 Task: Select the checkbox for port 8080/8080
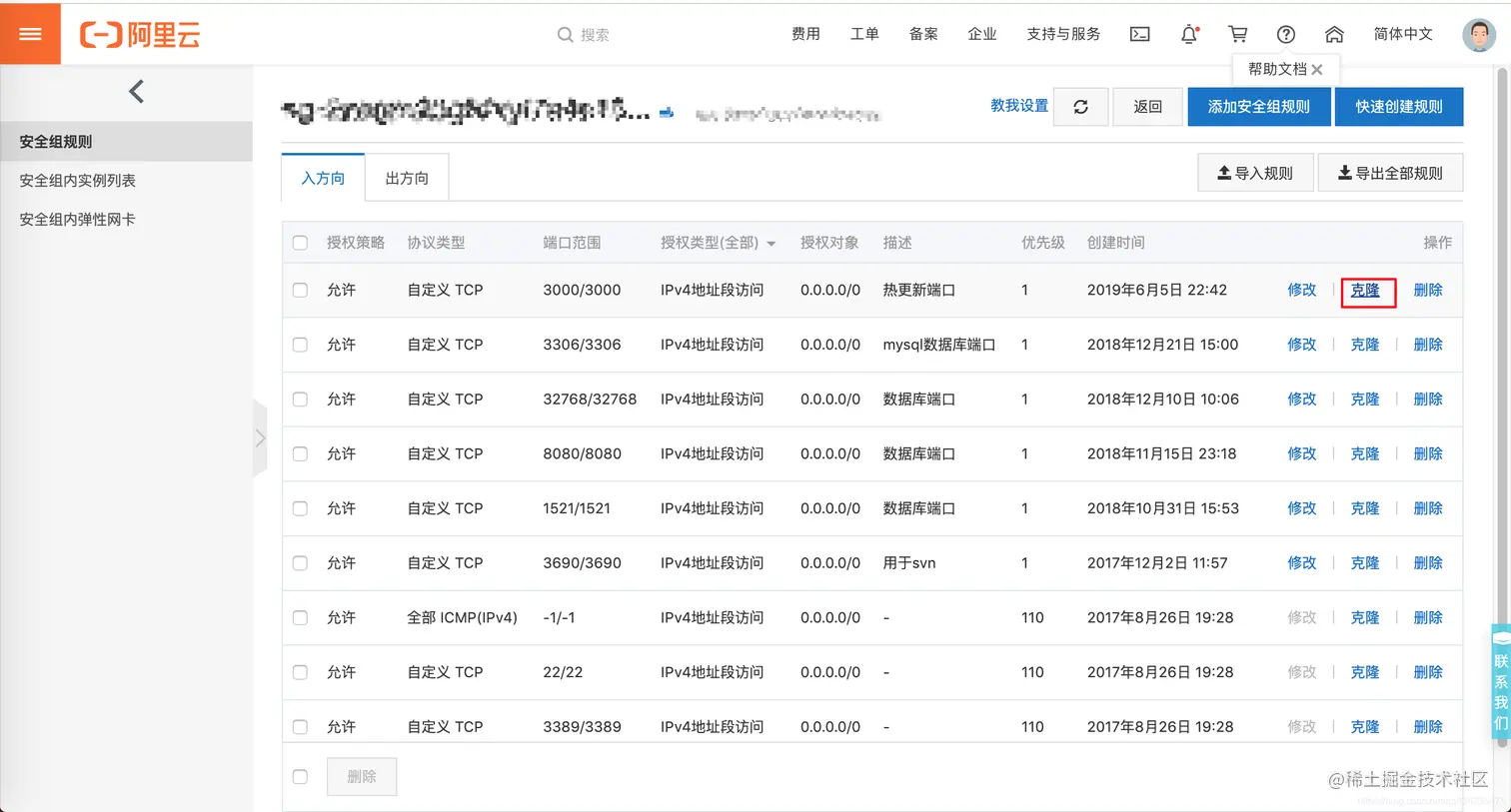pos(300,453)
